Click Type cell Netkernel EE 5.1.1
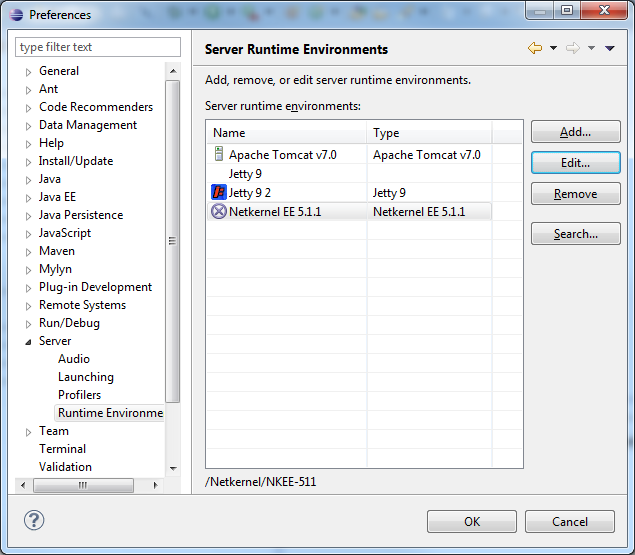Screen dimensions: 635x555 pos(419,211)
